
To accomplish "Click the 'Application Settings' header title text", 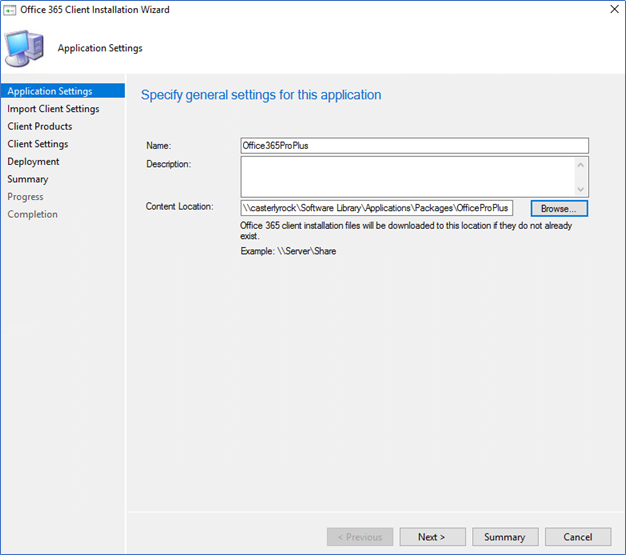I will pos(100,48).
